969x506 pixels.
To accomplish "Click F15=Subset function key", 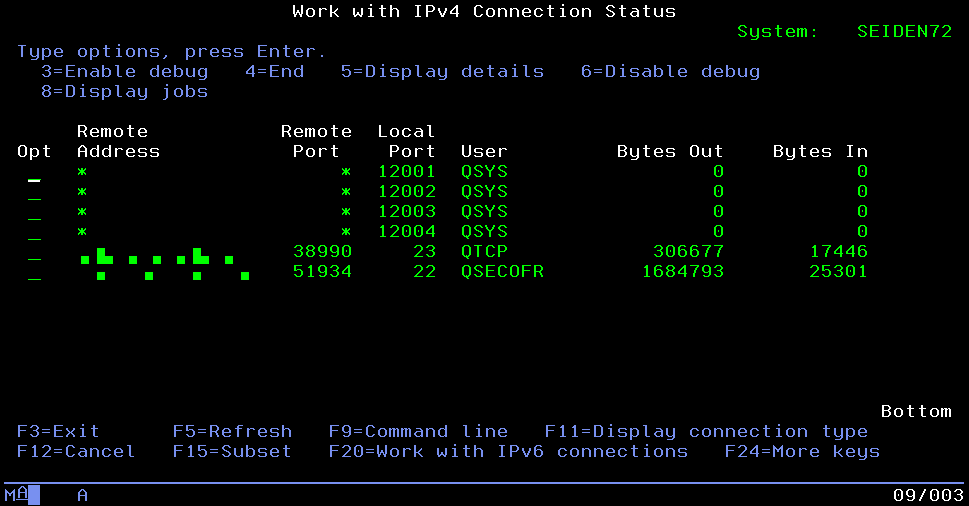I will point(232,452).
